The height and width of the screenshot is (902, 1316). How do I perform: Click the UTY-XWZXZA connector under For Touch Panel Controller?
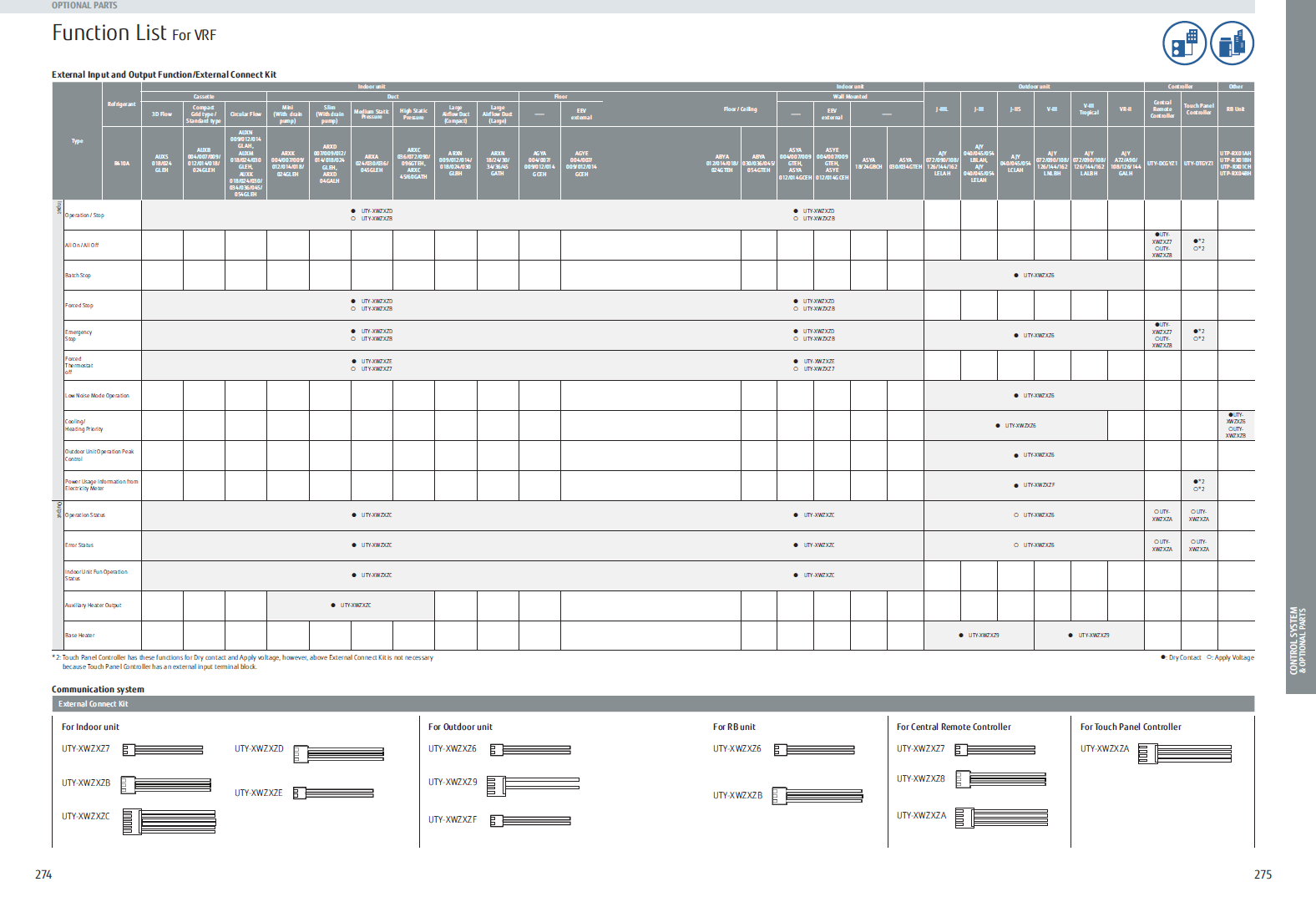[x=1185, y=753]
